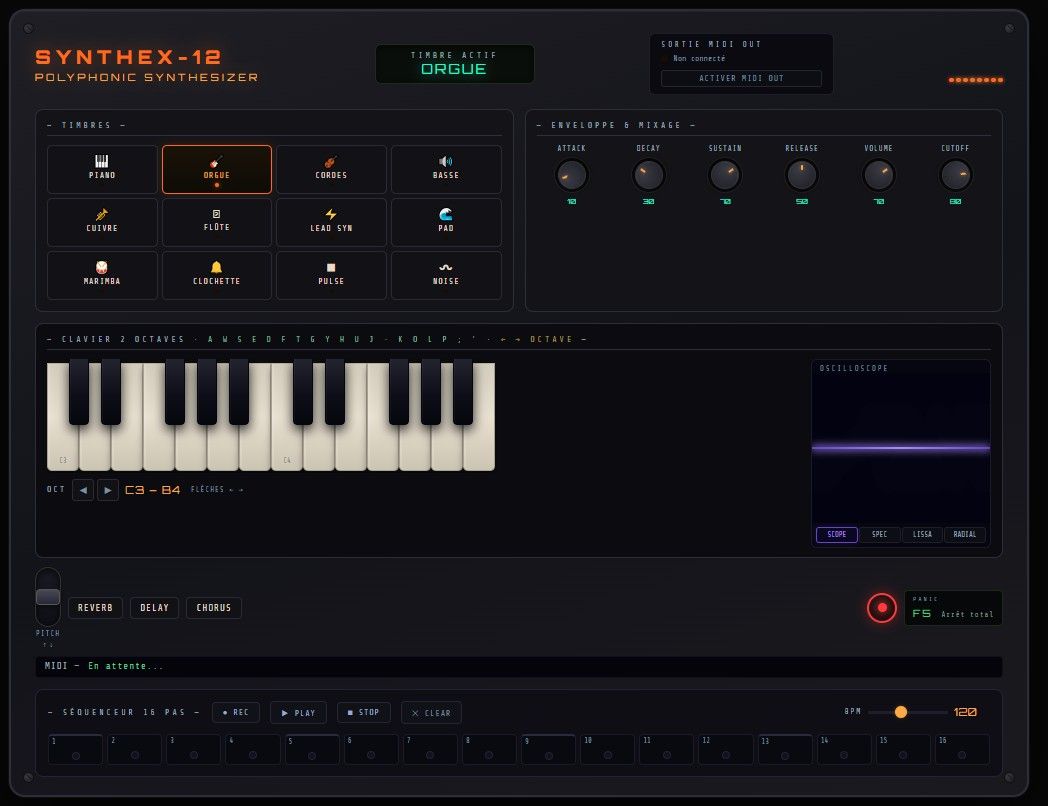Enable the Reverb effect
This screenshot has width=1048, height=806.
pyautogui.click(x=95, y=608)
